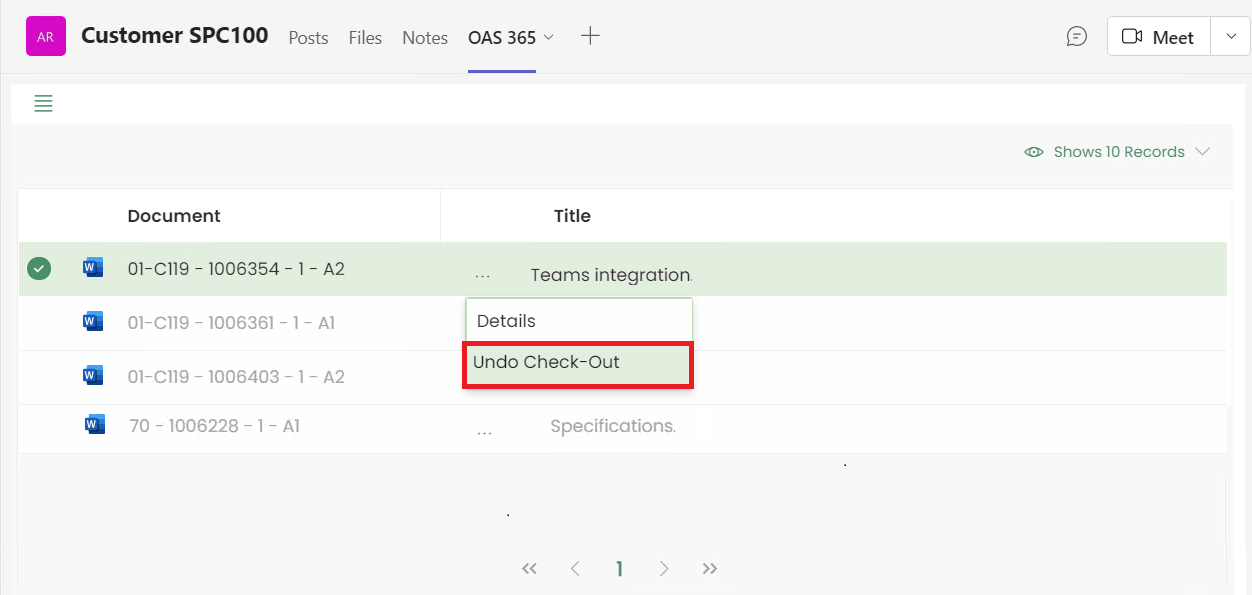
Task: Click Word icon for document 1006354
Action: pos(93,268)
